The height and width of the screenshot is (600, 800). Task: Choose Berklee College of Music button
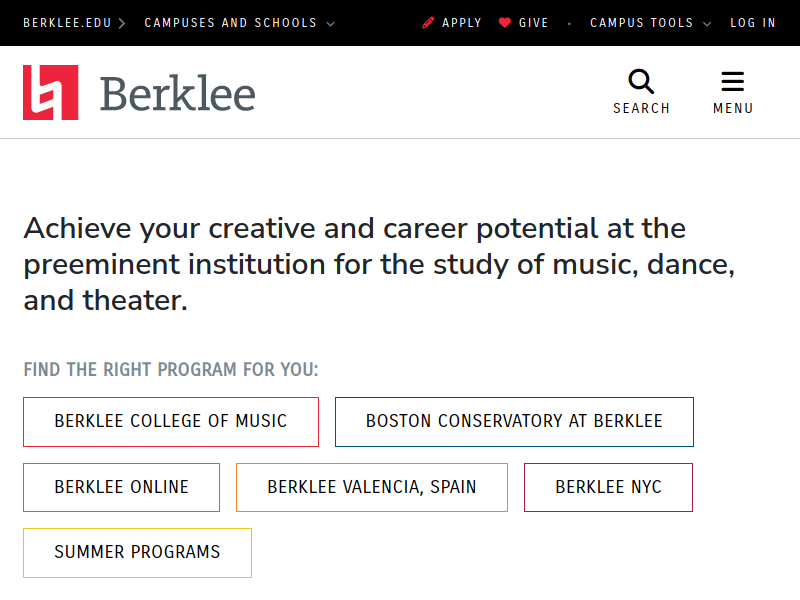[171, 422]
